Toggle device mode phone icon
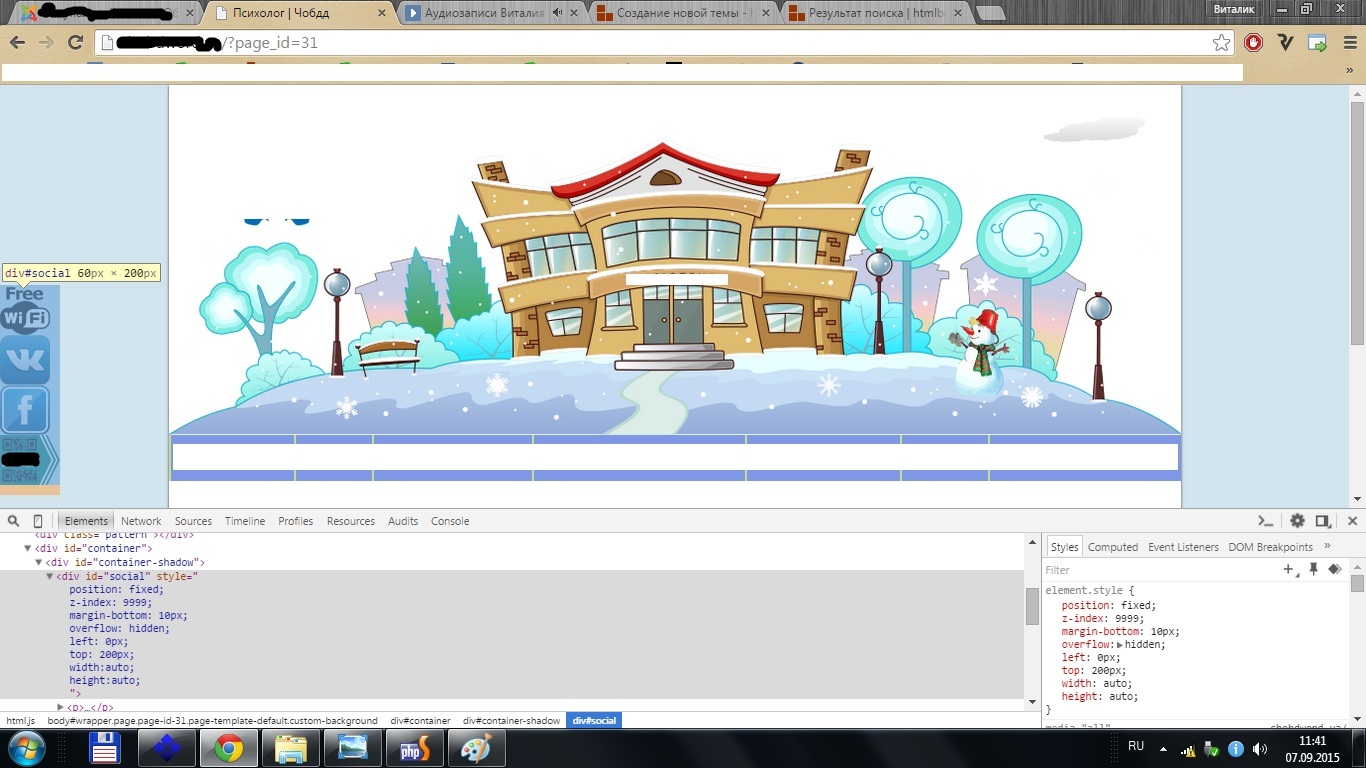The image size is (1366, 768). (38, 521)
